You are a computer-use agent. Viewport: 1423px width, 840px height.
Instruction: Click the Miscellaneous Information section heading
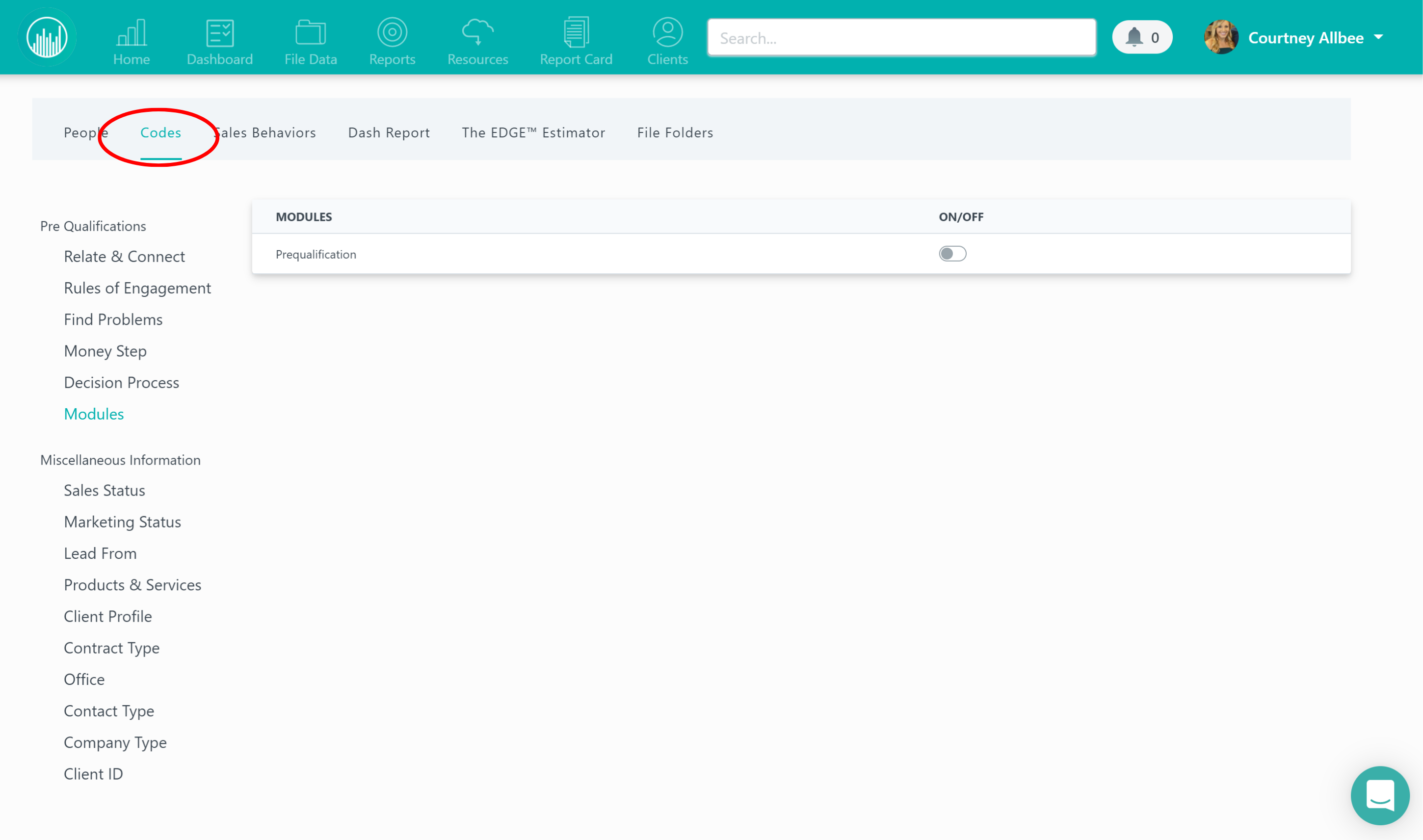120,460
